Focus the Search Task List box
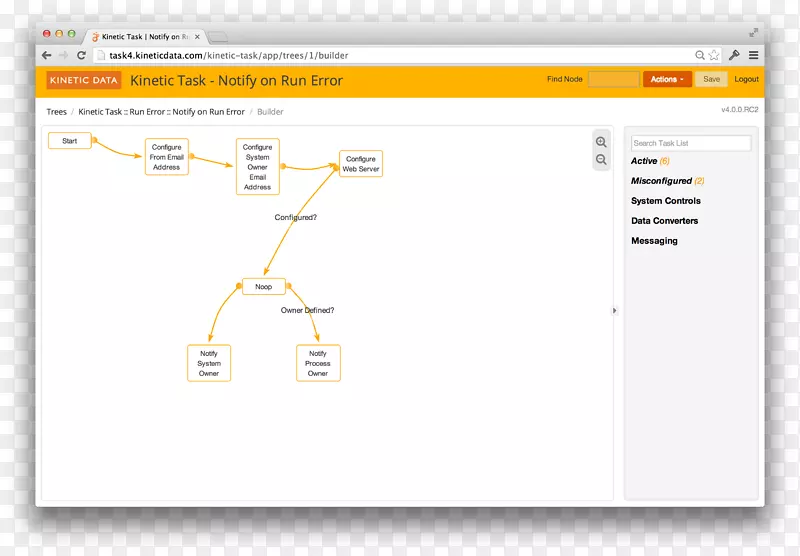Viewport: 800px width, 556px height. [x=690, y=143]
